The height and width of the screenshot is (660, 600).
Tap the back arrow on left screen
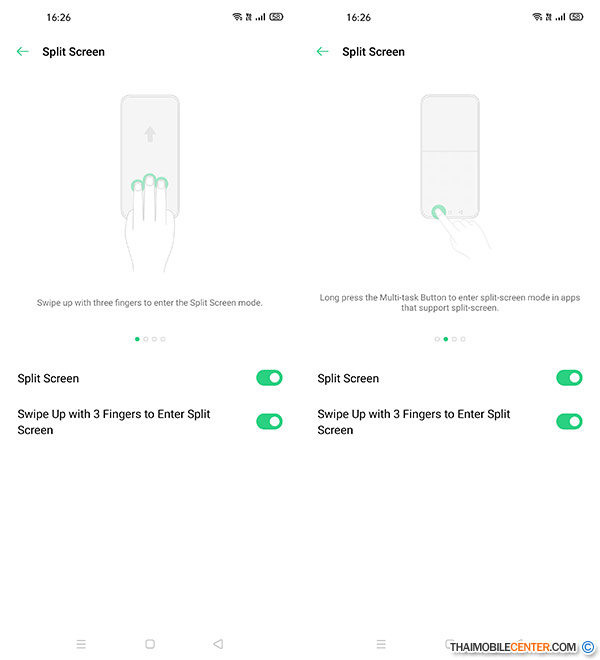(x=23, y=51)
